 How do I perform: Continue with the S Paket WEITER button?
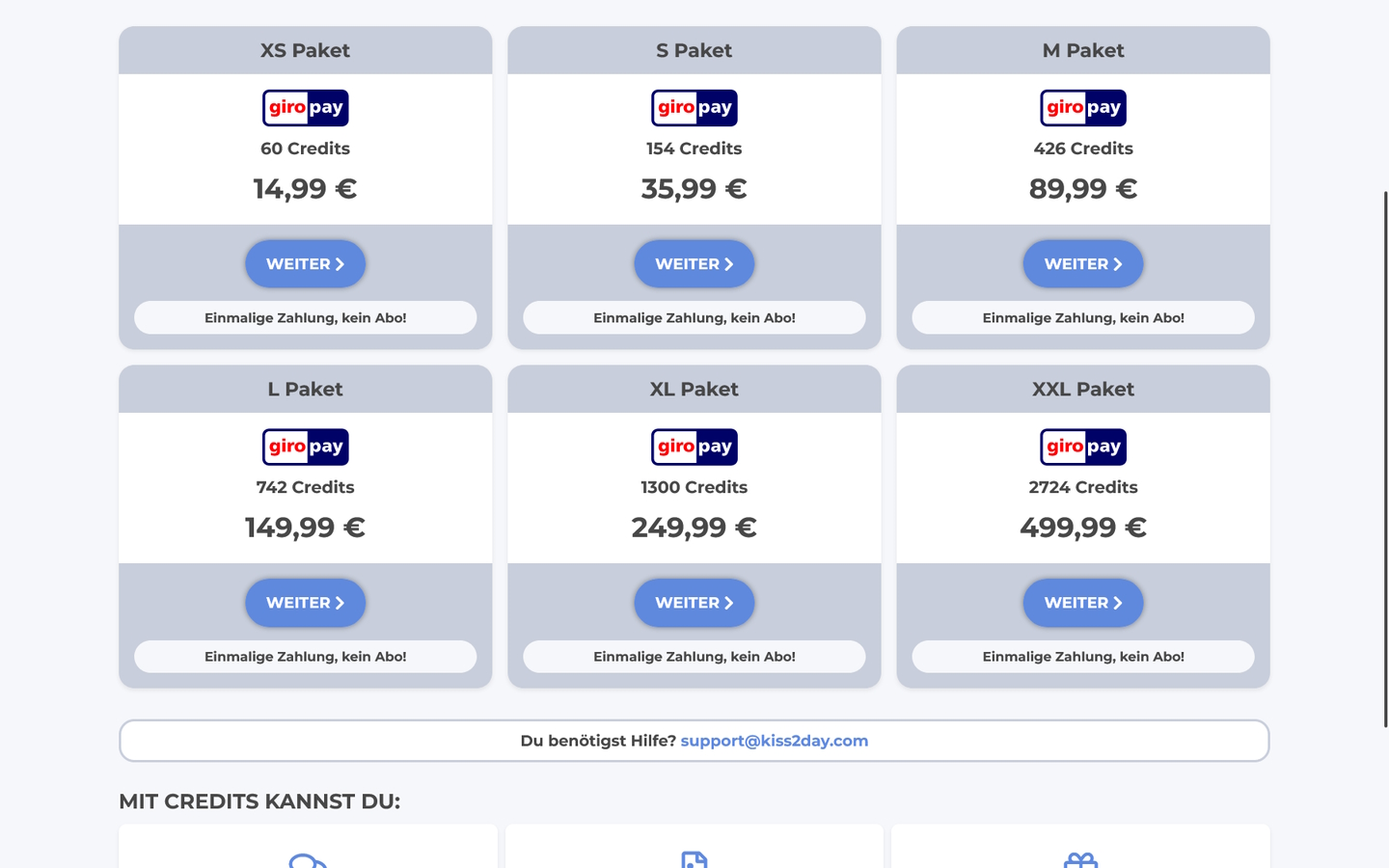(694, 264)
